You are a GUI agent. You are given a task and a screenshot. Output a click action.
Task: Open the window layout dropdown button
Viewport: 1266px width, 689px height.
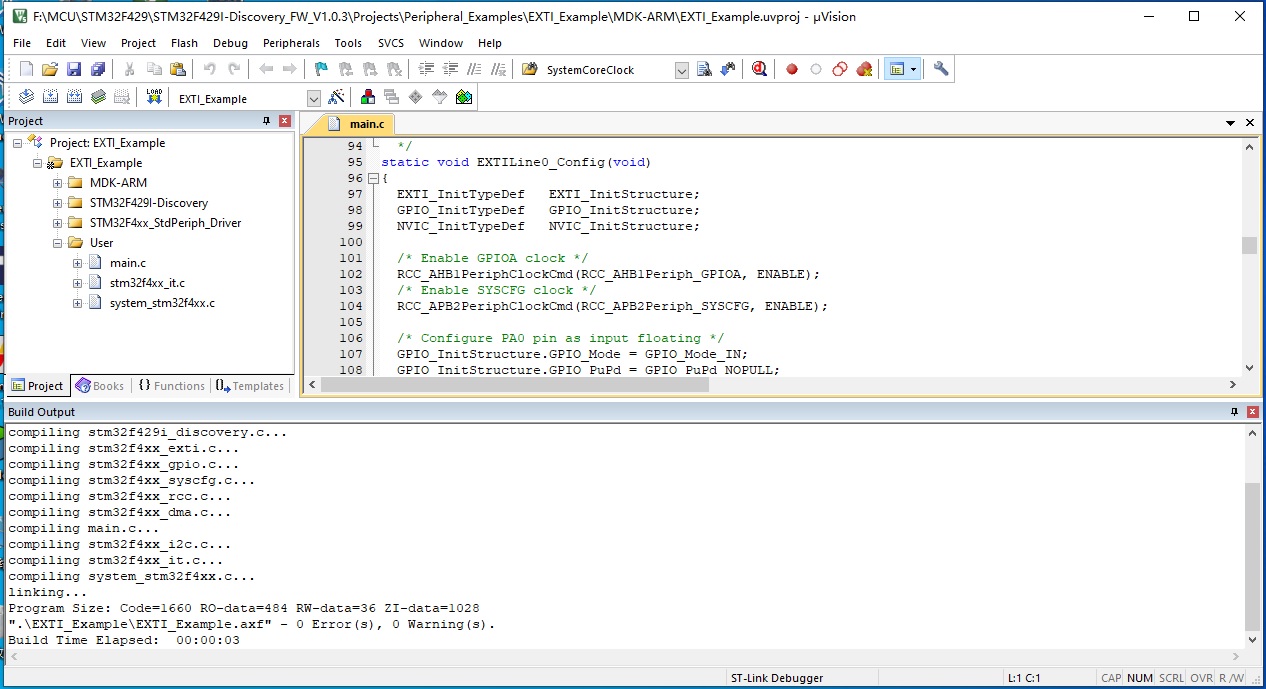click(x=914, y=69)
